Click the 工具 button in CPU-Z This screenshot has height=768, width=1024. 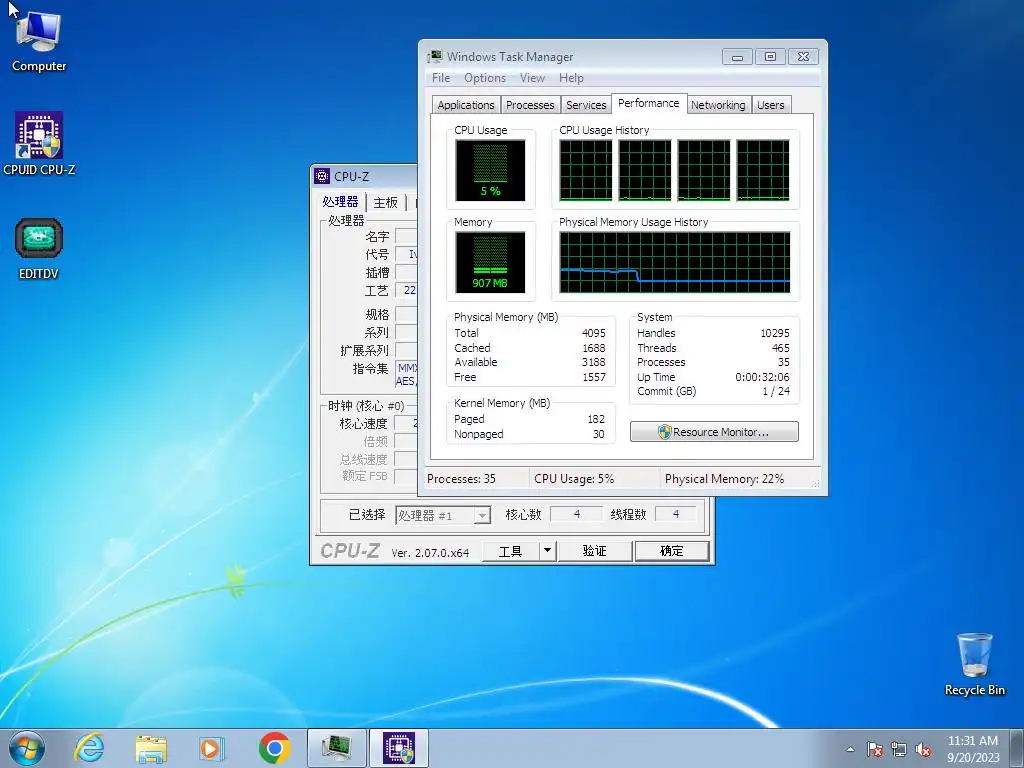[510, 551]
